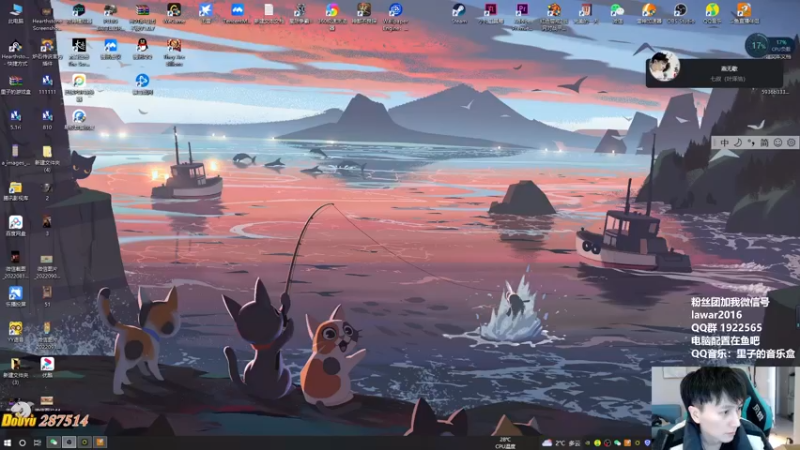Open the 微信截图_2022081 image file
This screenshot has height=450, width=800.
pos(15,264)
